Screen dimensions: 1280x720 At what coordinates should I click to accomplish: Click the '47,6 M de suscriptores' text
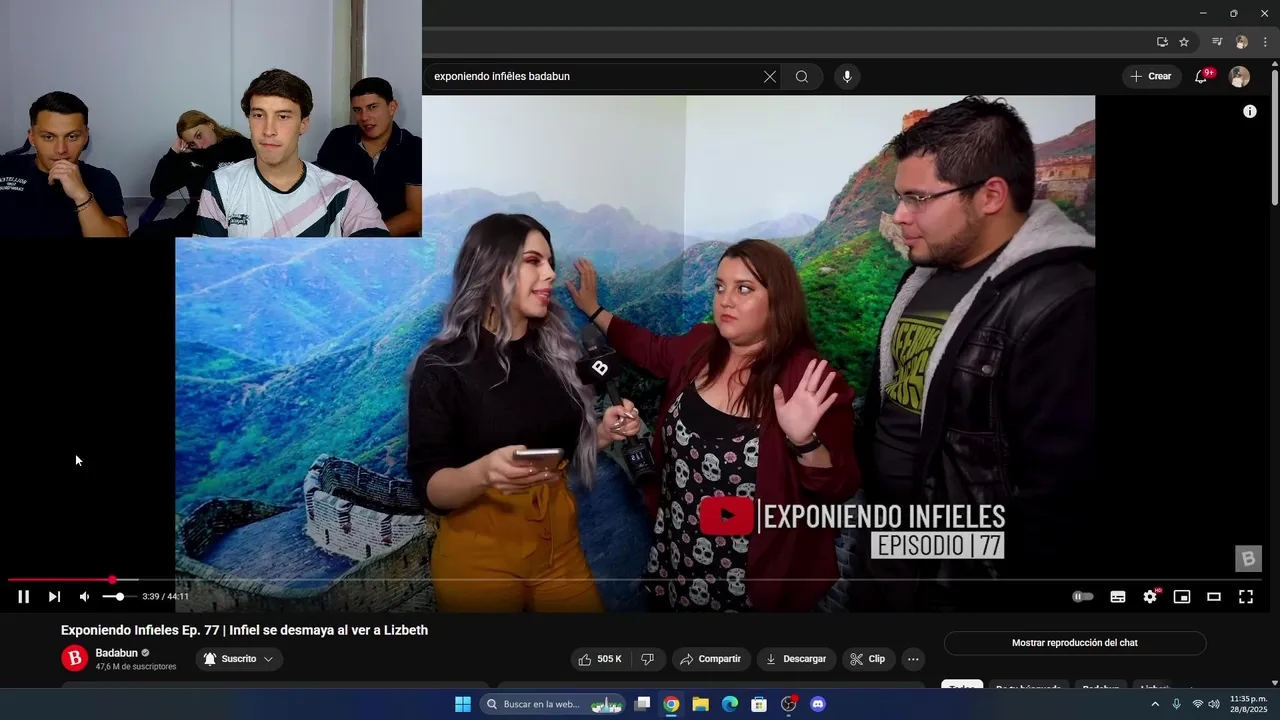point(136,667)
